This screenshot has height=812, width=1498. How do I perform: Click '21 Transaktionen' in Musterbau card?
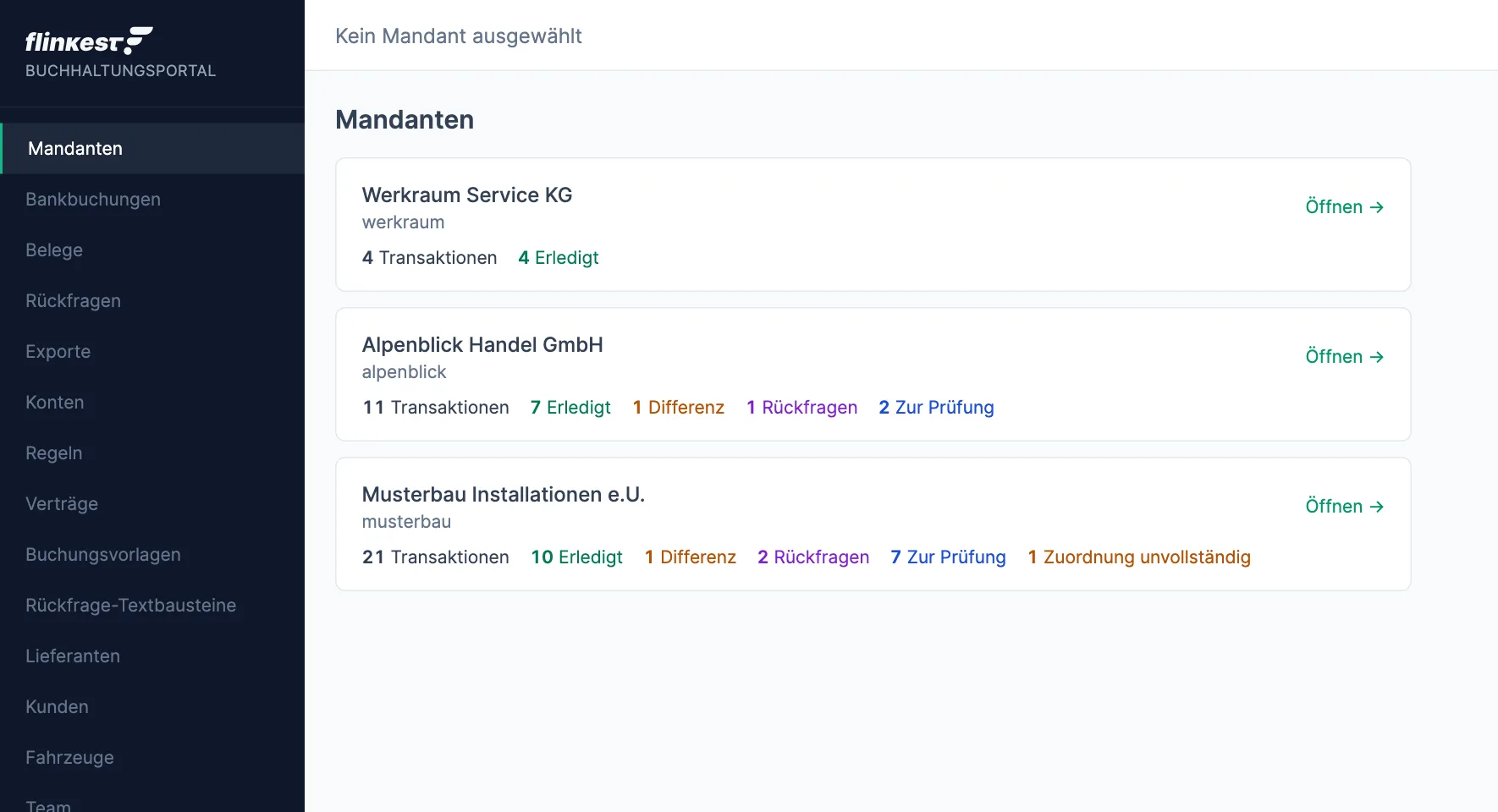pos(436,557)
